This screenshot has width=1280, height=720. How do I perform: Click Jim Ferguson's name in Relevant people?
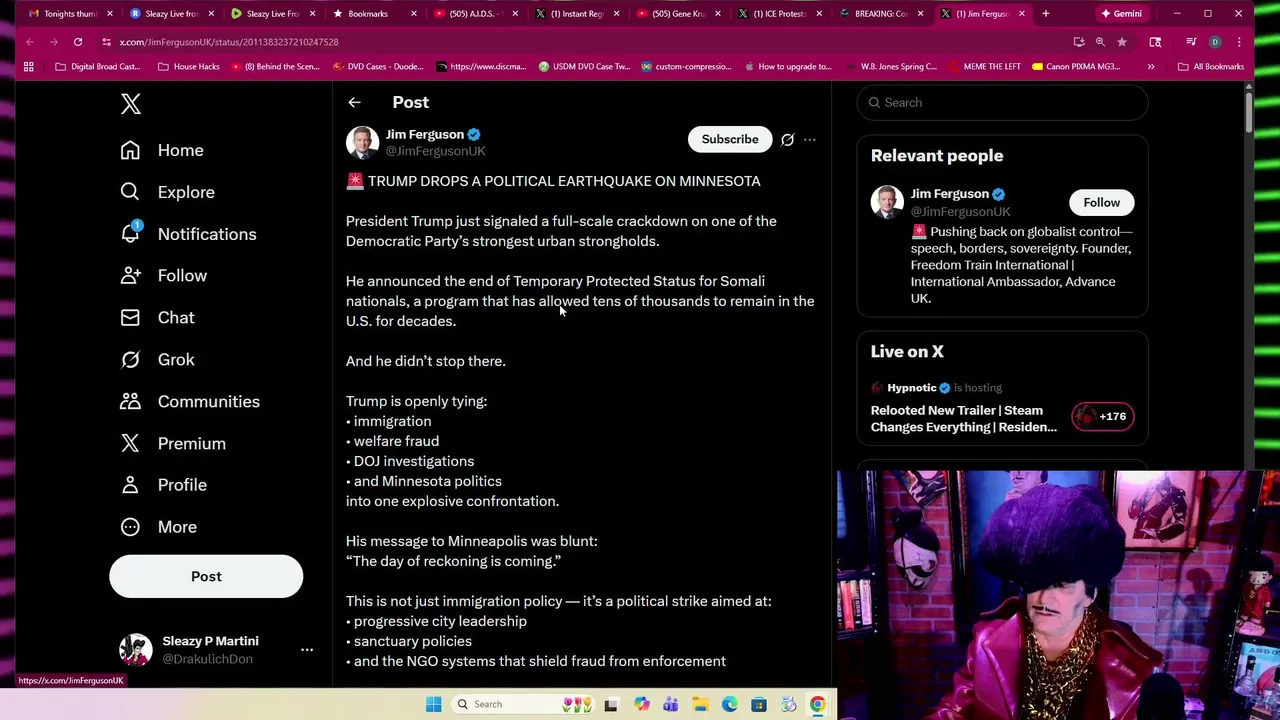949,194
